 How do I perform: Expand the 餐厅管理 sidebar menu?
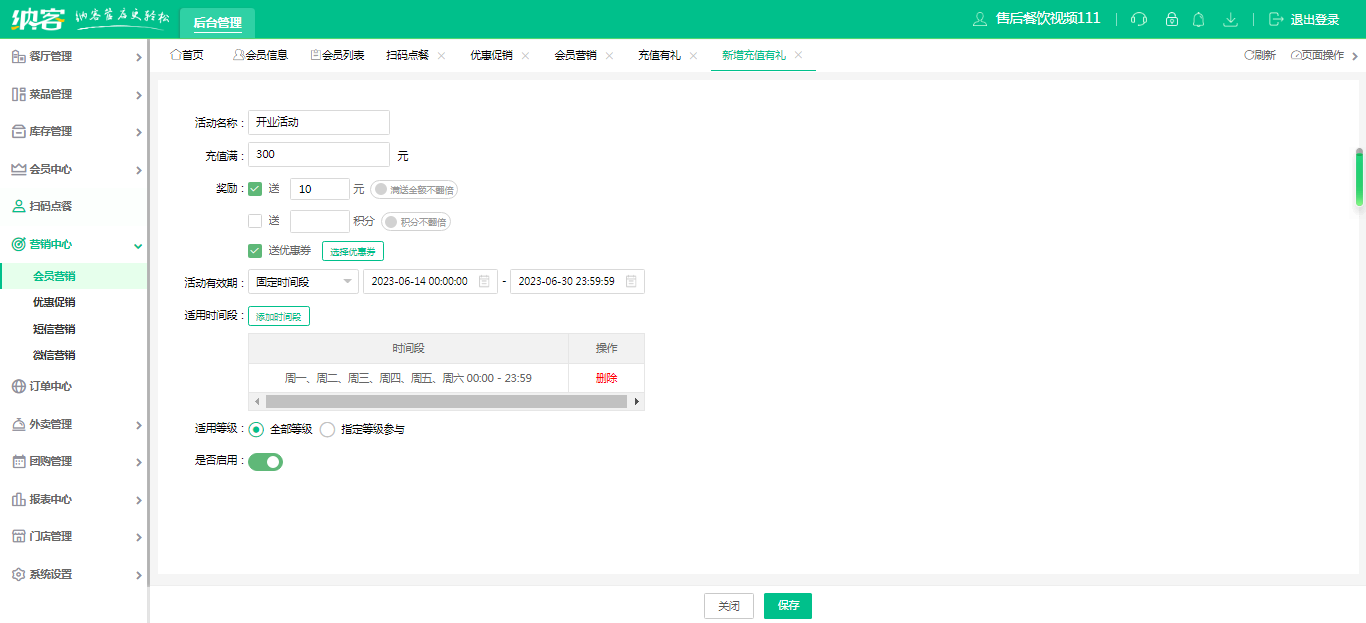click(x=75, y=57)
